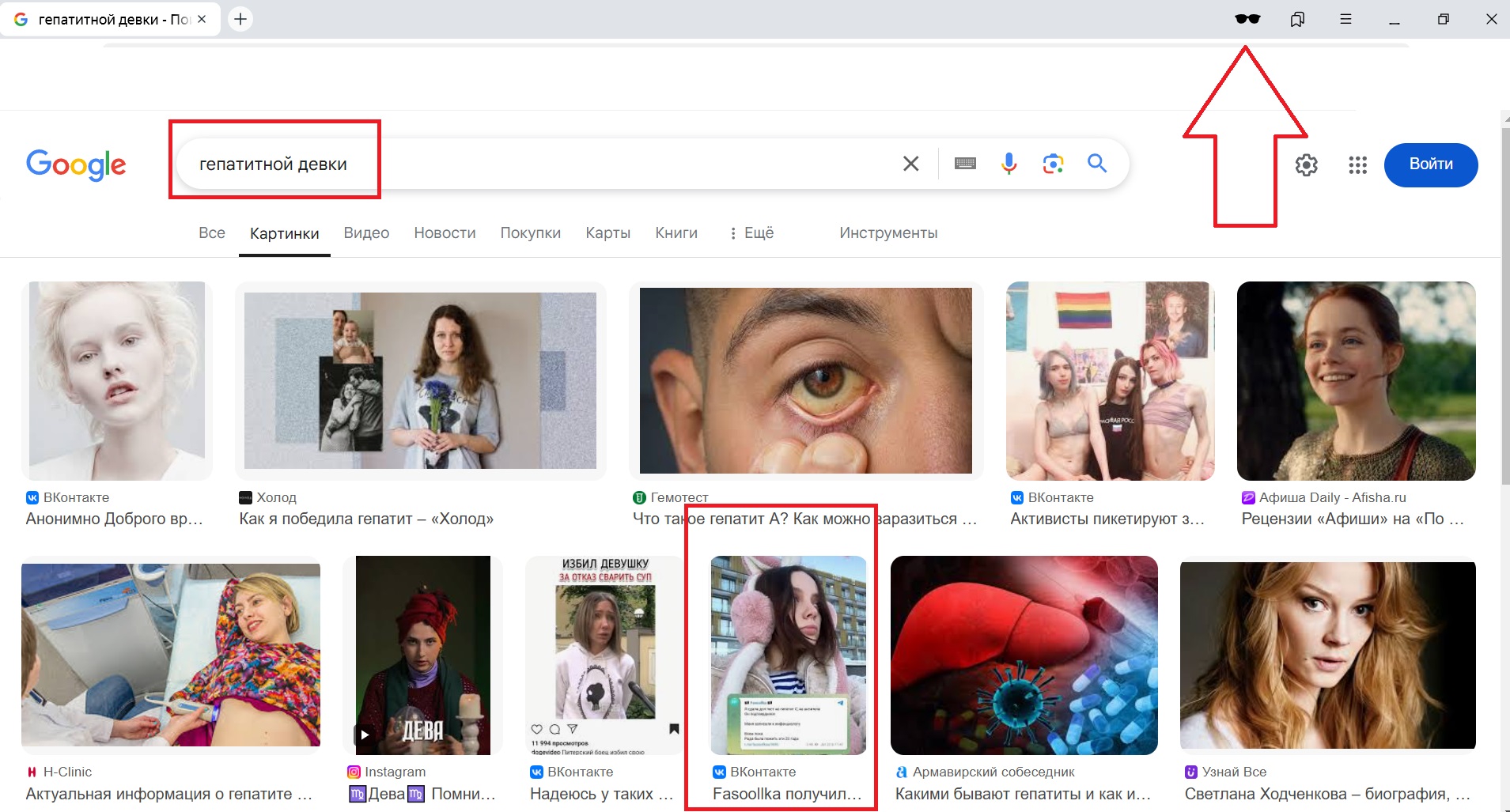Switch to the Видео tab
Screen dimensions: 1510x812
pos(366,233)
